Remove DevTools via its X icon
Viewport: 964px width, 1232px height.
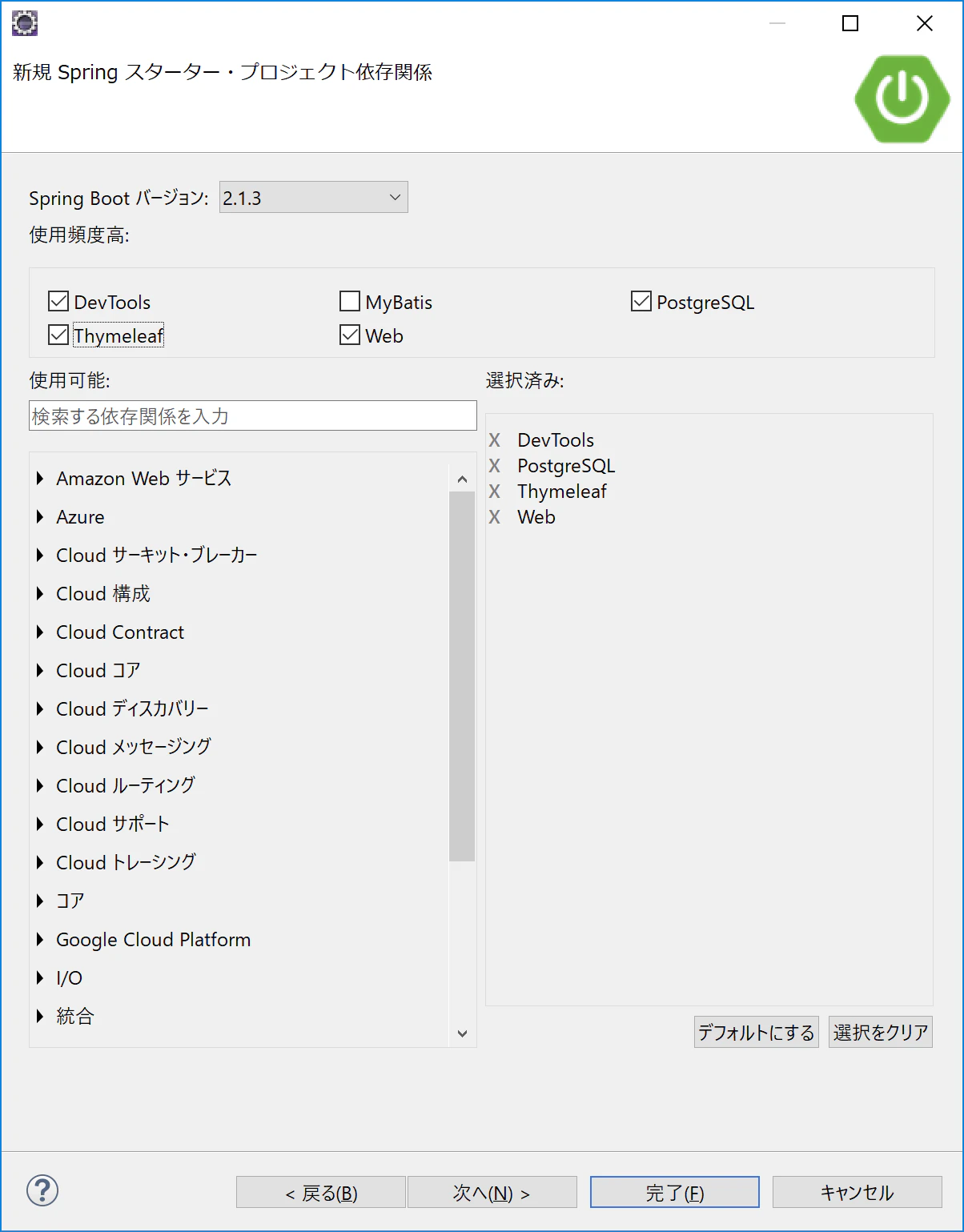click(x=495, y=440)
